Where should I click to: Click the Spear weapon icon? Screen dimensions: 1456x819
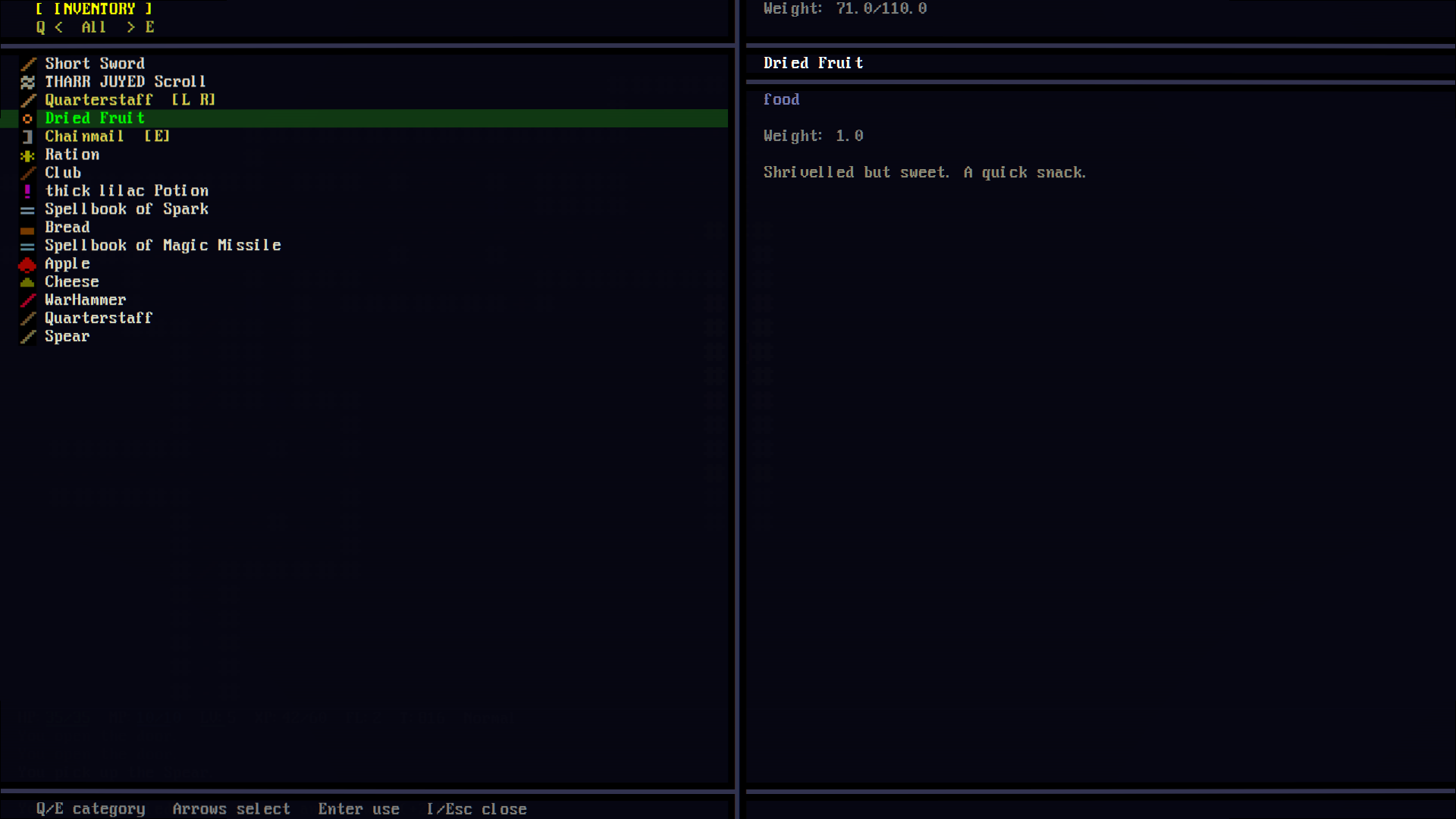coord(28,337)
